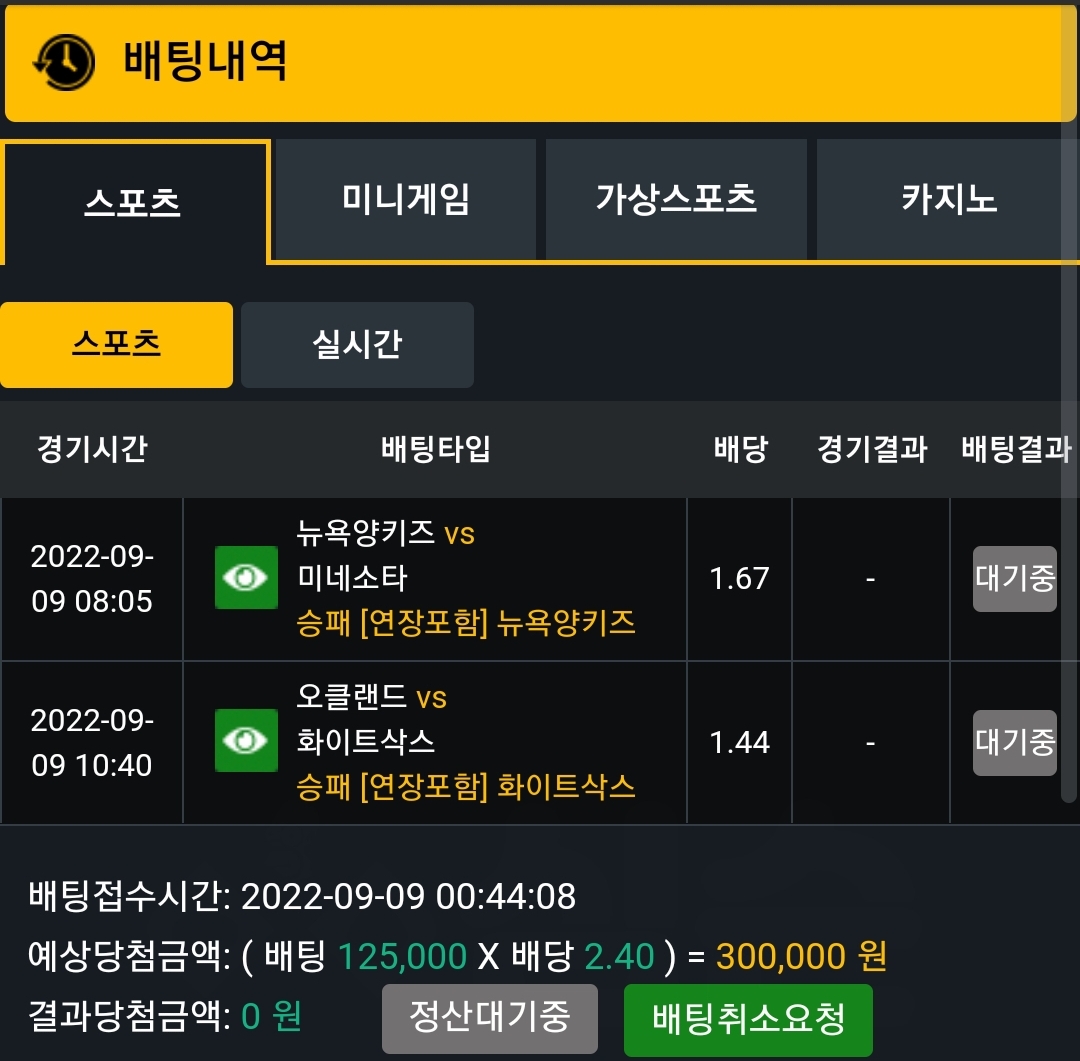
Task: Request bet cancellation with 배팅취소요청
Action: 748,1020
